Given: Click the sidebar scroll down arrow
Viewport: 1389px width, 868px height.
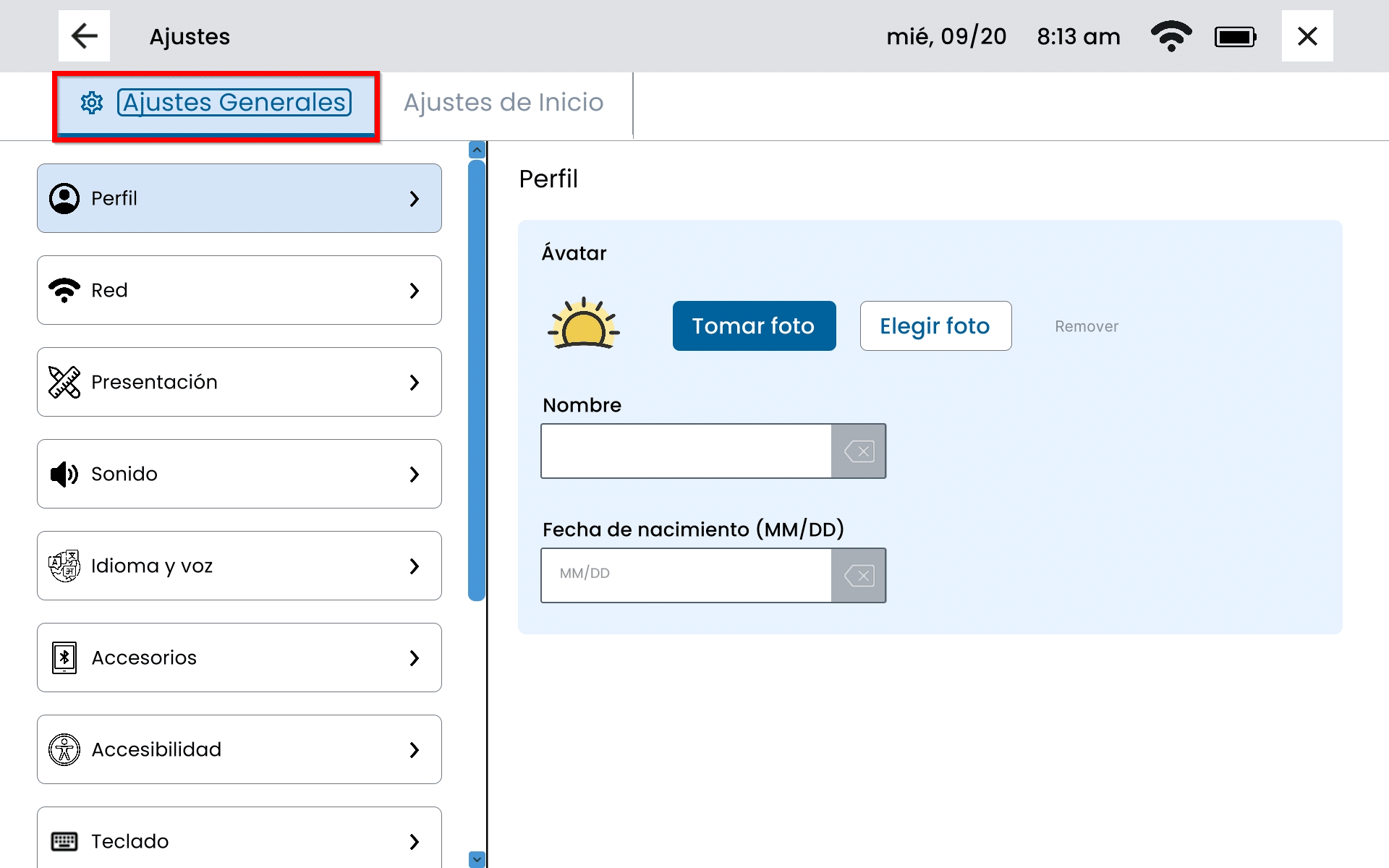Looking at the screenshot, I should (477, 859).
